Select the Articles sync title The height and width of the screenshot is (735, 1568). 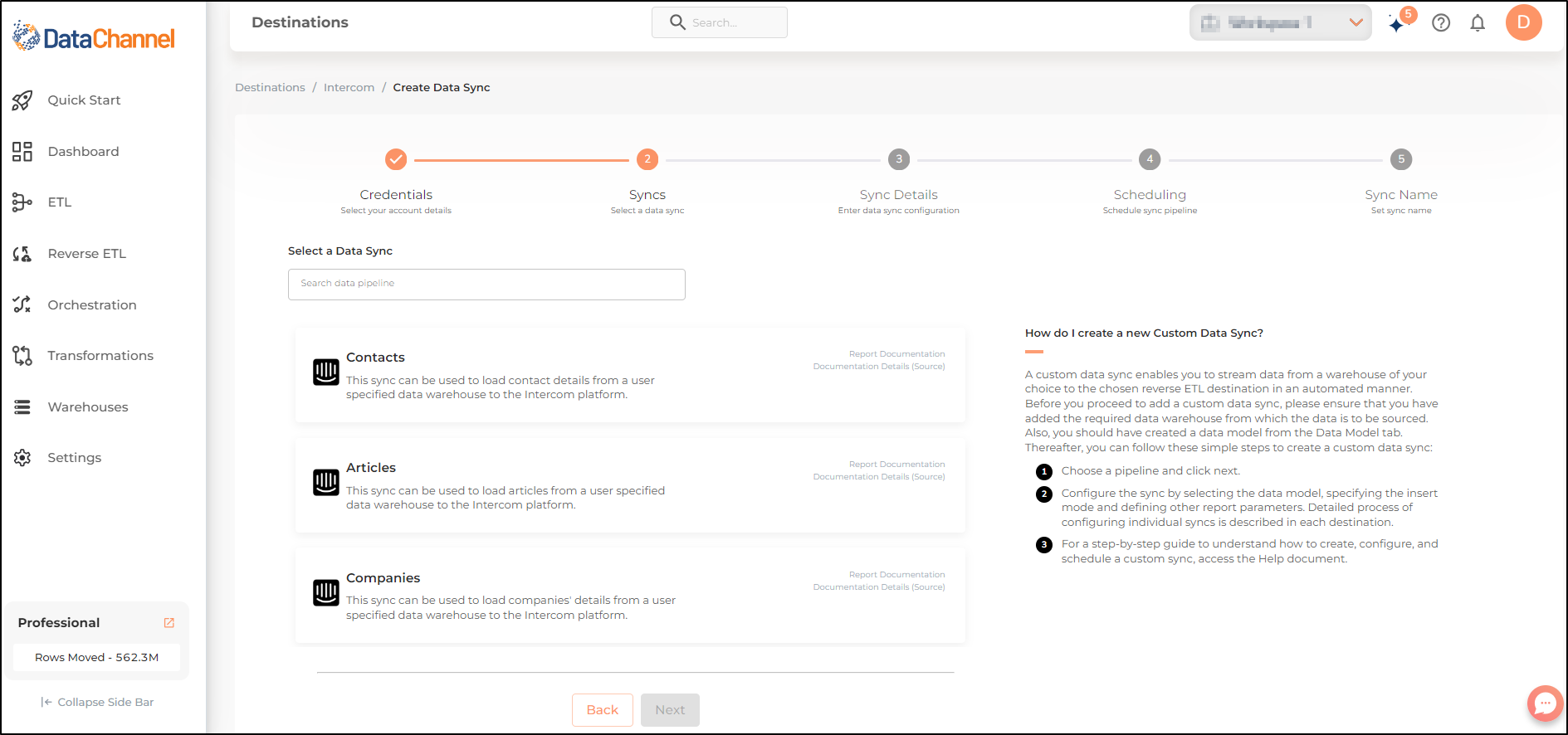tap(371, 468)
